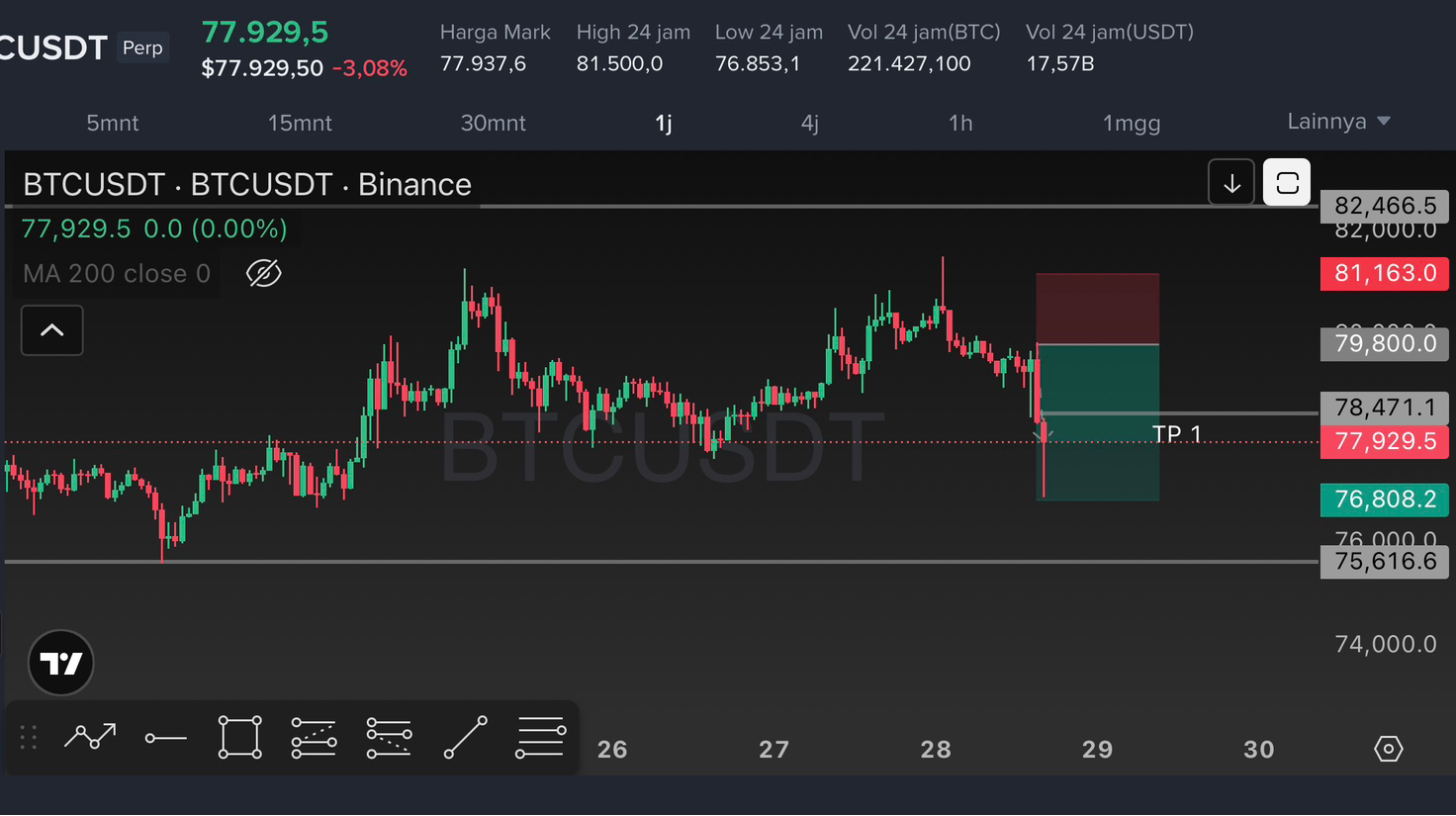Screen dimensions: 1456x816
Task: Click the Vol 24 jam(USDT) 17,57B value
Action: (x=1060, y=64)
